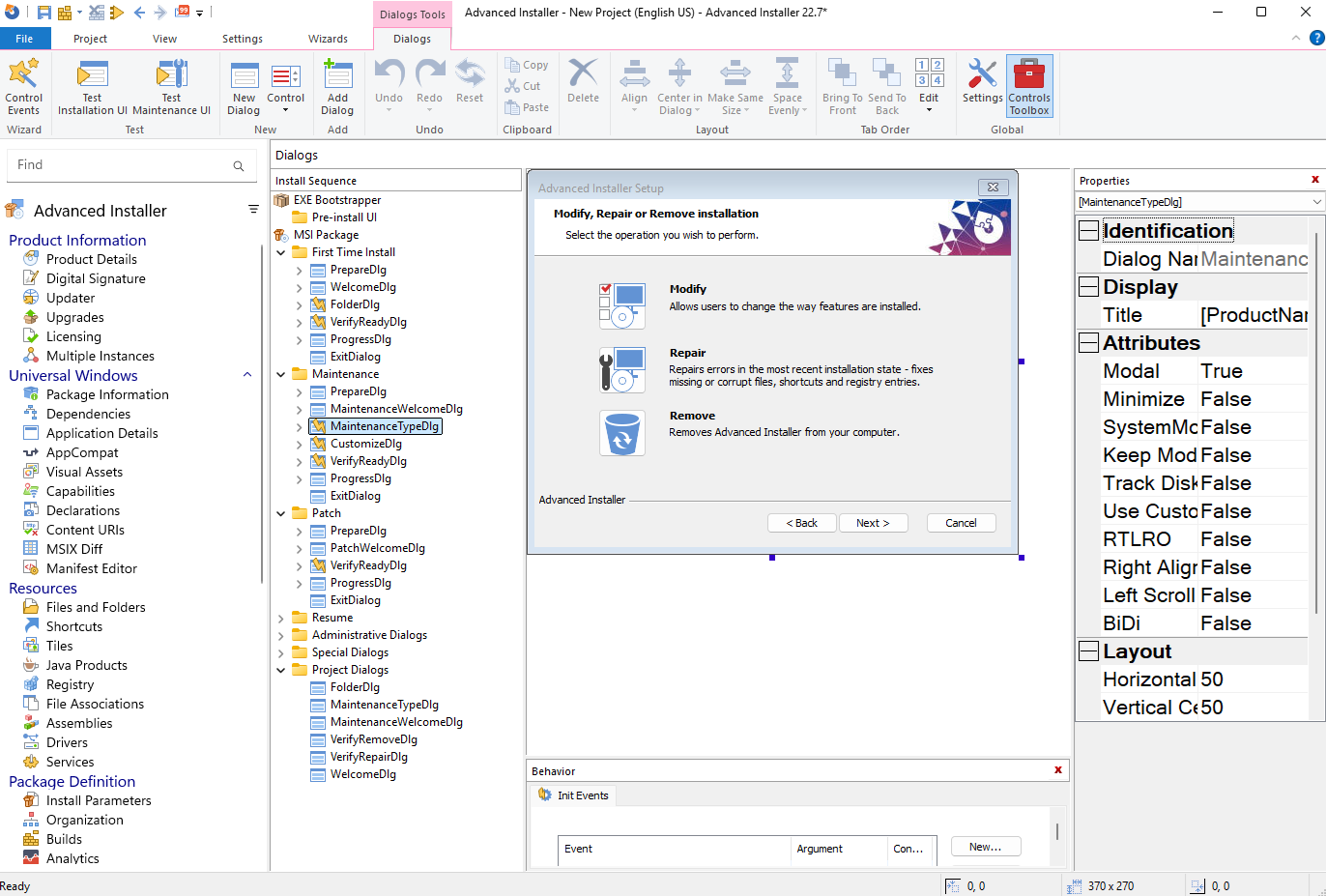The image size is (1326, 896).
Task: Select PatchWelcomeDlg tree item
Action: tap(378, 548)
